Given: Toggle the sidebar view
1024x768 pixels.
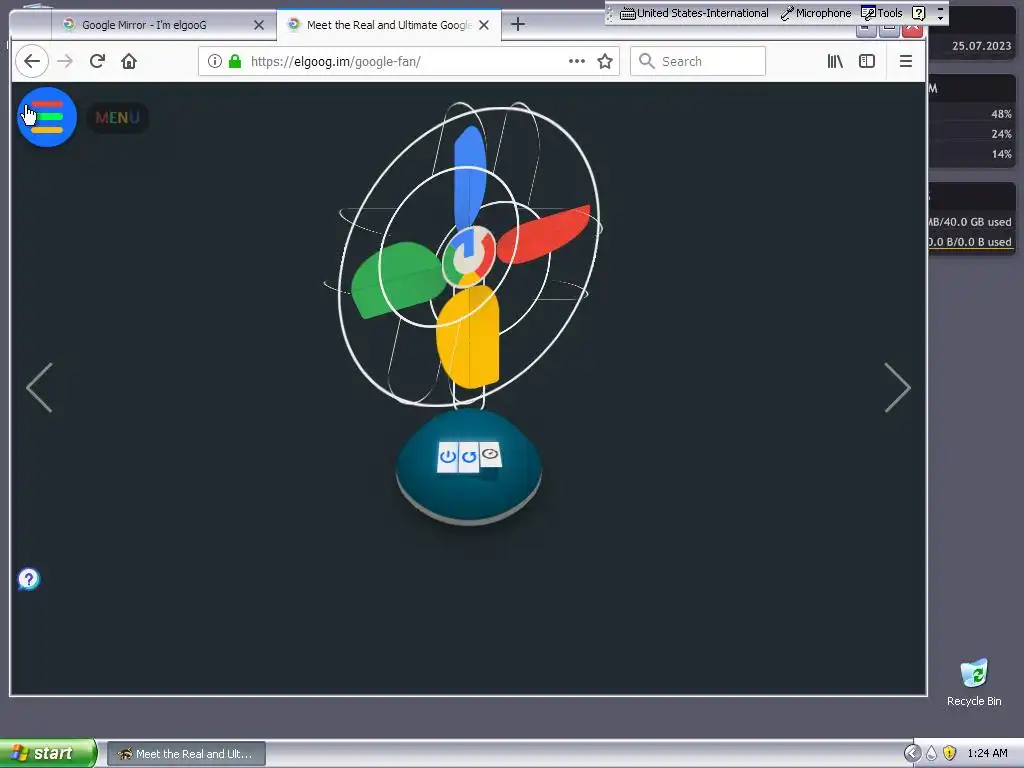Looking at the screenshot, I should (867, 61).
